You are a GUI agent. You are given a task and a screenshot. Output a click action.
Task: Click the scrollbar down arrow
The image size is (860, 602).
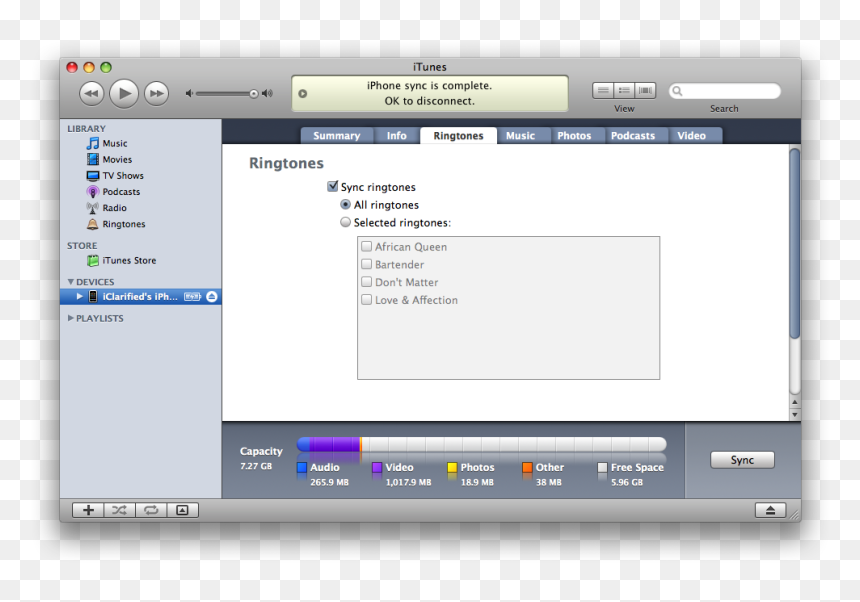[795, 414]
